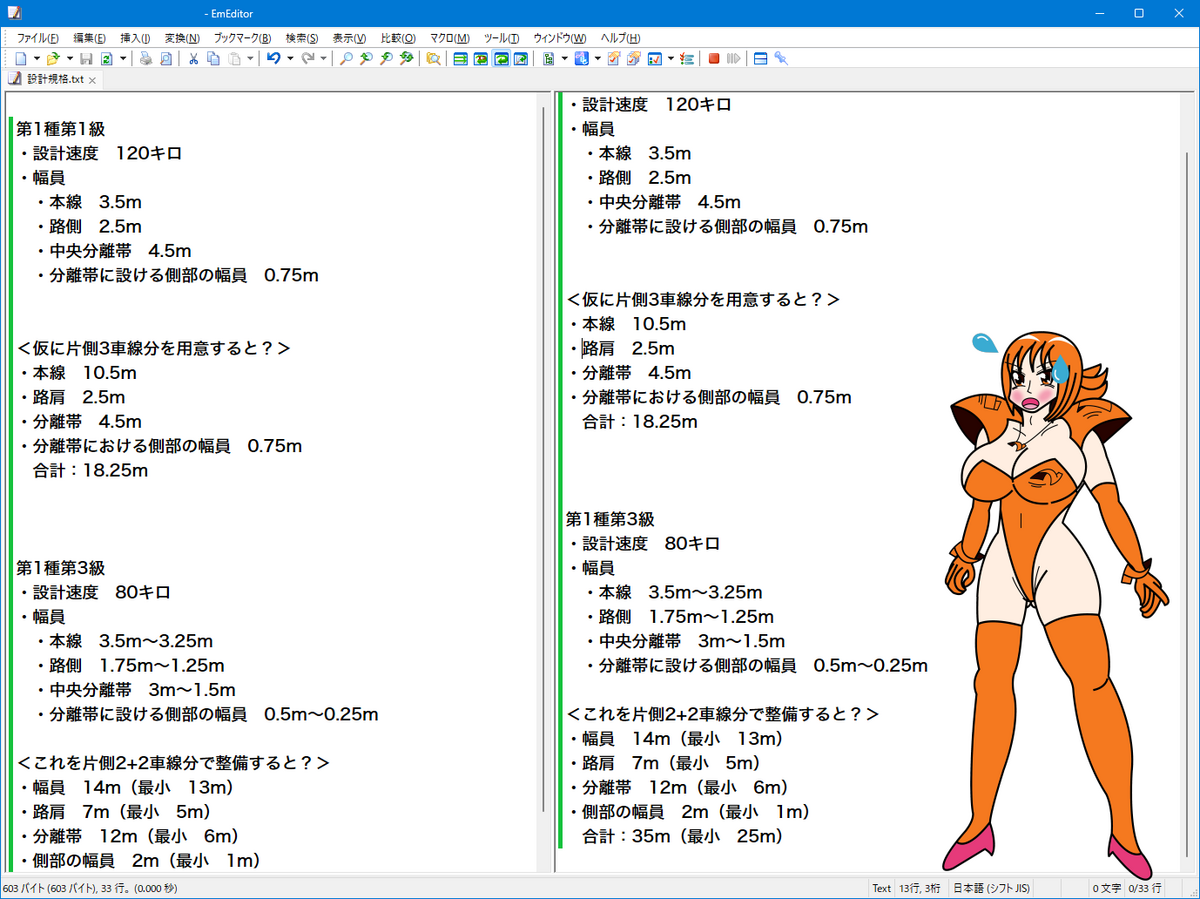Open the 検索(S) menu
Viewport: 1200px width, 899px height.
[x=302, y=38]
